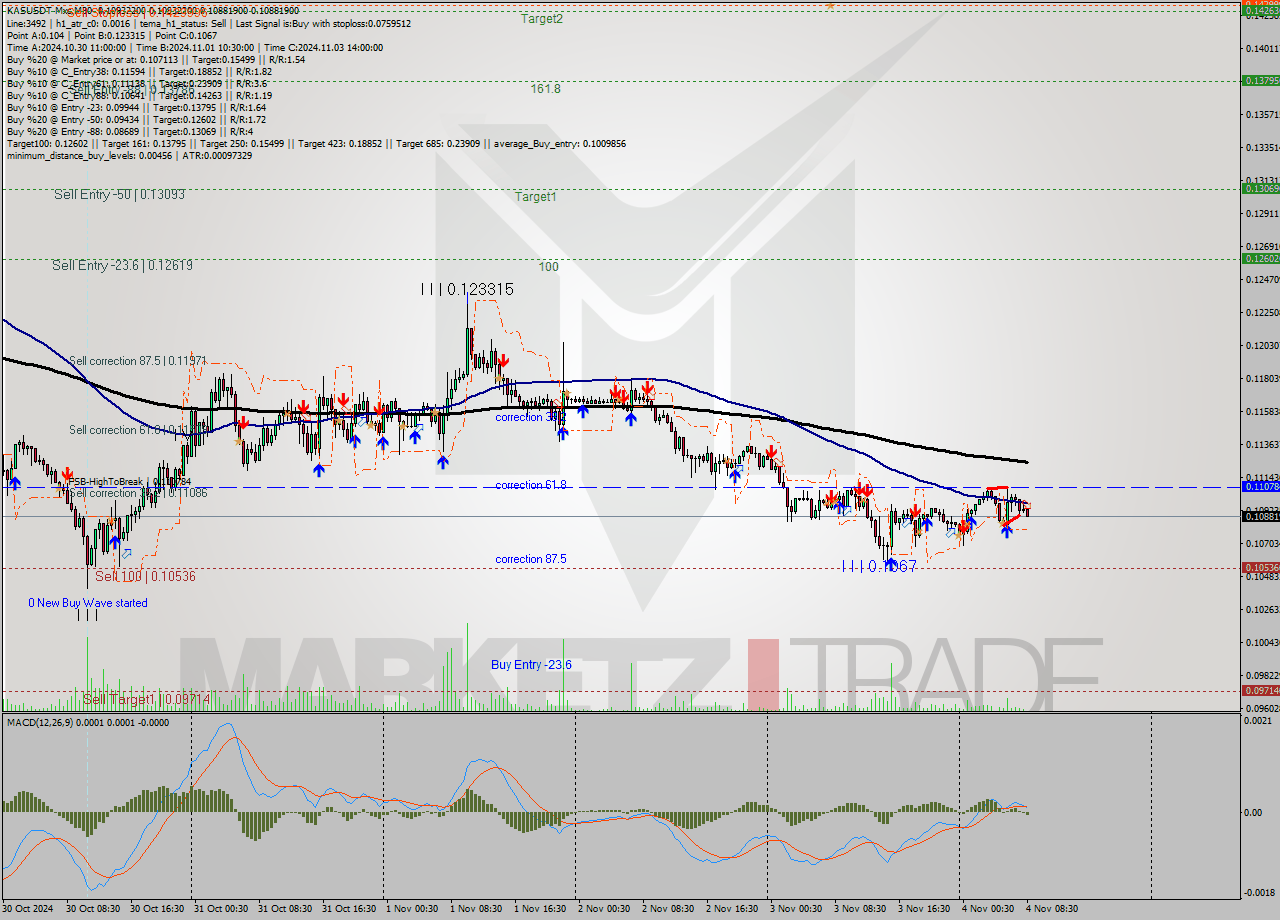The width and height of the screenshot is (1280, 920).
Task: Click the 'Time A:2024.10.30 11:00:00' text
Action: pyautogui.click(x=67, y=47)
